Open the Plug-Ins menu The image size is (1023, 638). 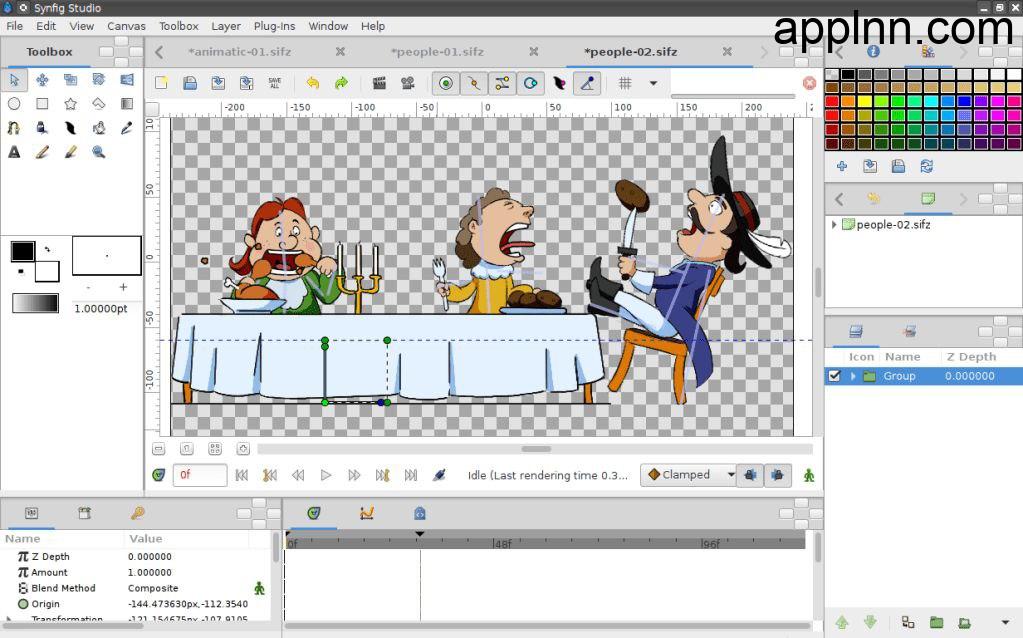click(x=274, y=26)
